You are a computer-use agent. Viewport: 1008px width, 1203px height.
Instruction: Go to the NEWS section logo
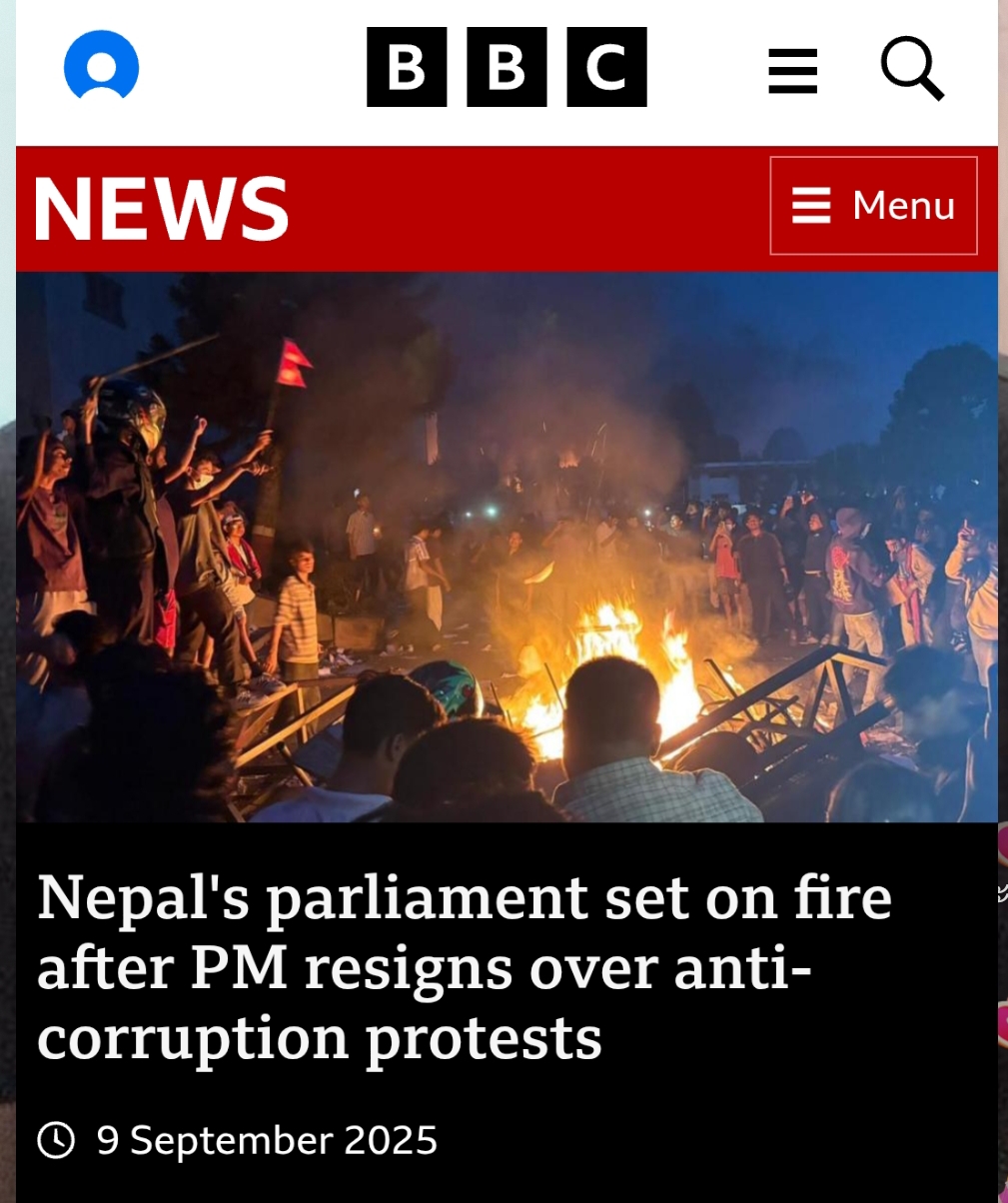161,208
